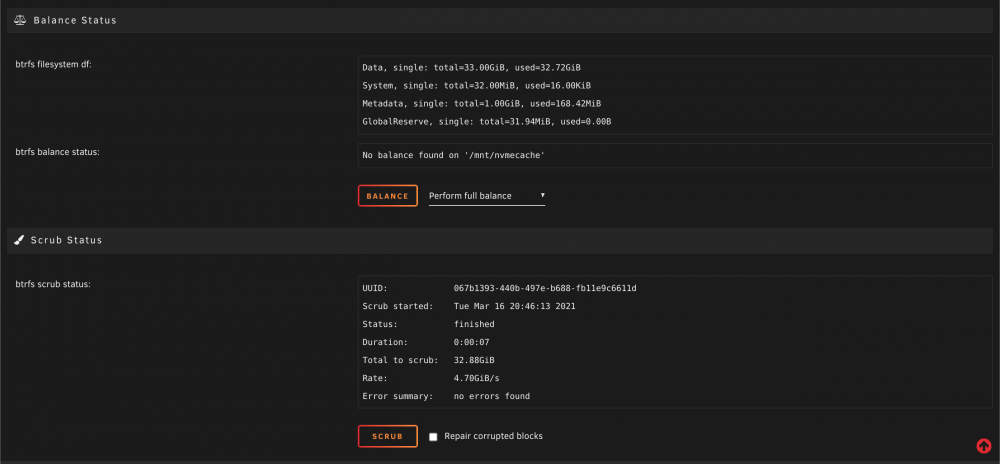Click the Status finished value
This screenshot has height=464, width=1000.
pos(474,324)
